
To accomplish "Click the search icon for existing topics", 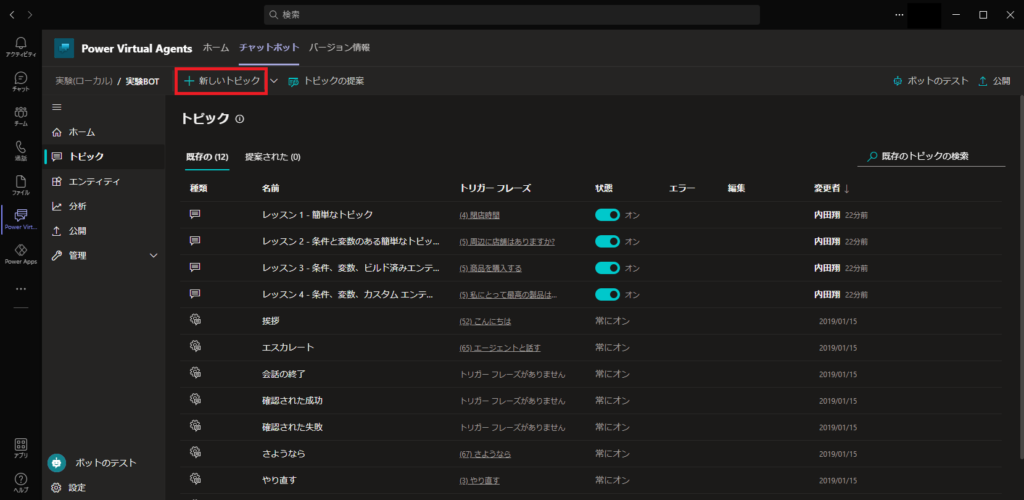I will pos(871,157).
